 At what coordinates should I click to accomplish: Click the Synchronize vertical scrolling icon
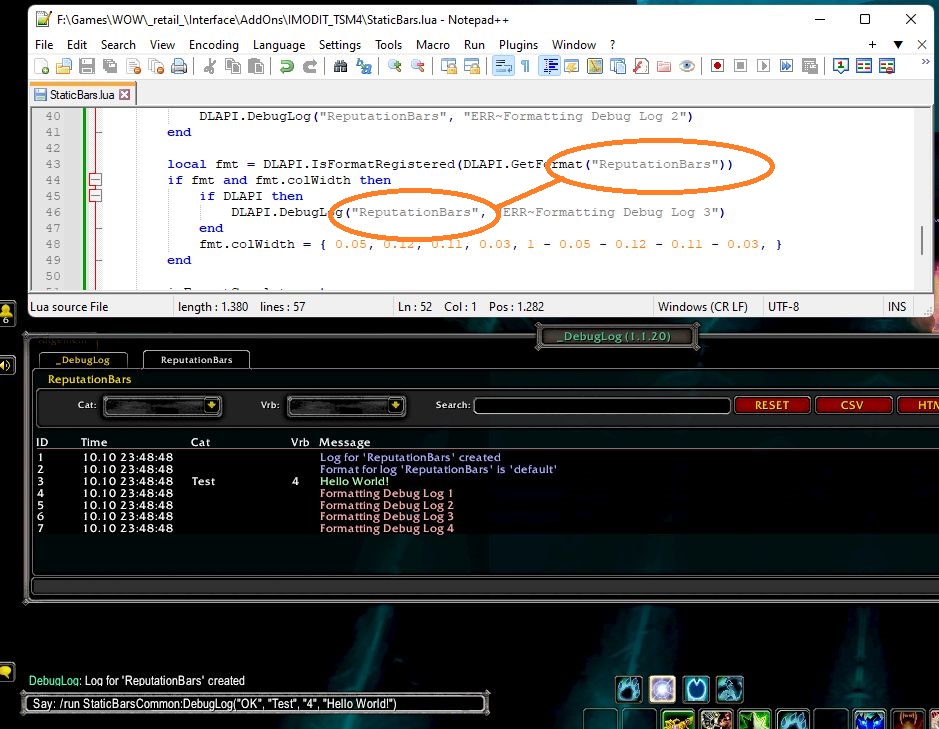(449, 66)
